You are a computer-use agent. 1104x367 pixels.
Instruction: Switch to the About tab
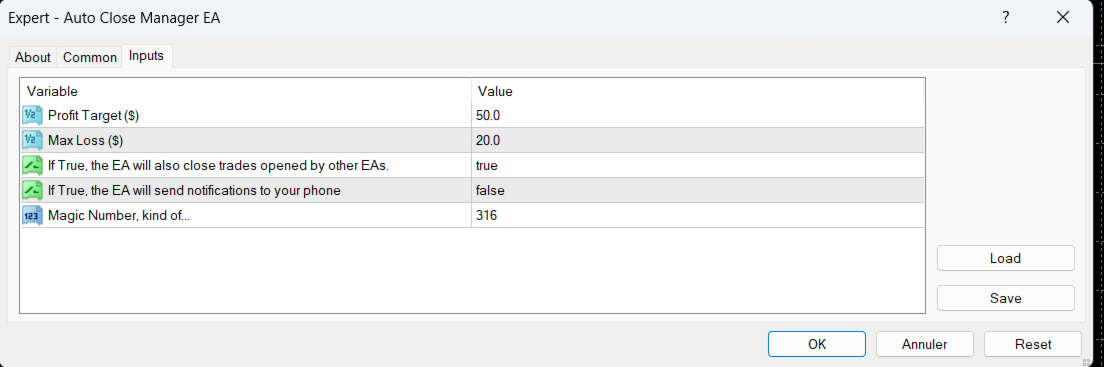pos(32,57)
